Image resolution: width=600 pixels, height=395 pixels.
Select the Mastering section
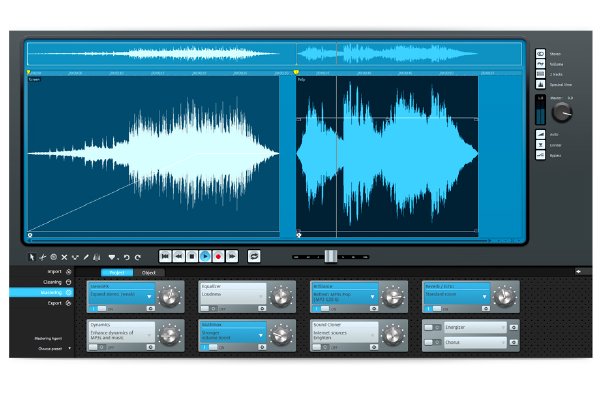41,292
